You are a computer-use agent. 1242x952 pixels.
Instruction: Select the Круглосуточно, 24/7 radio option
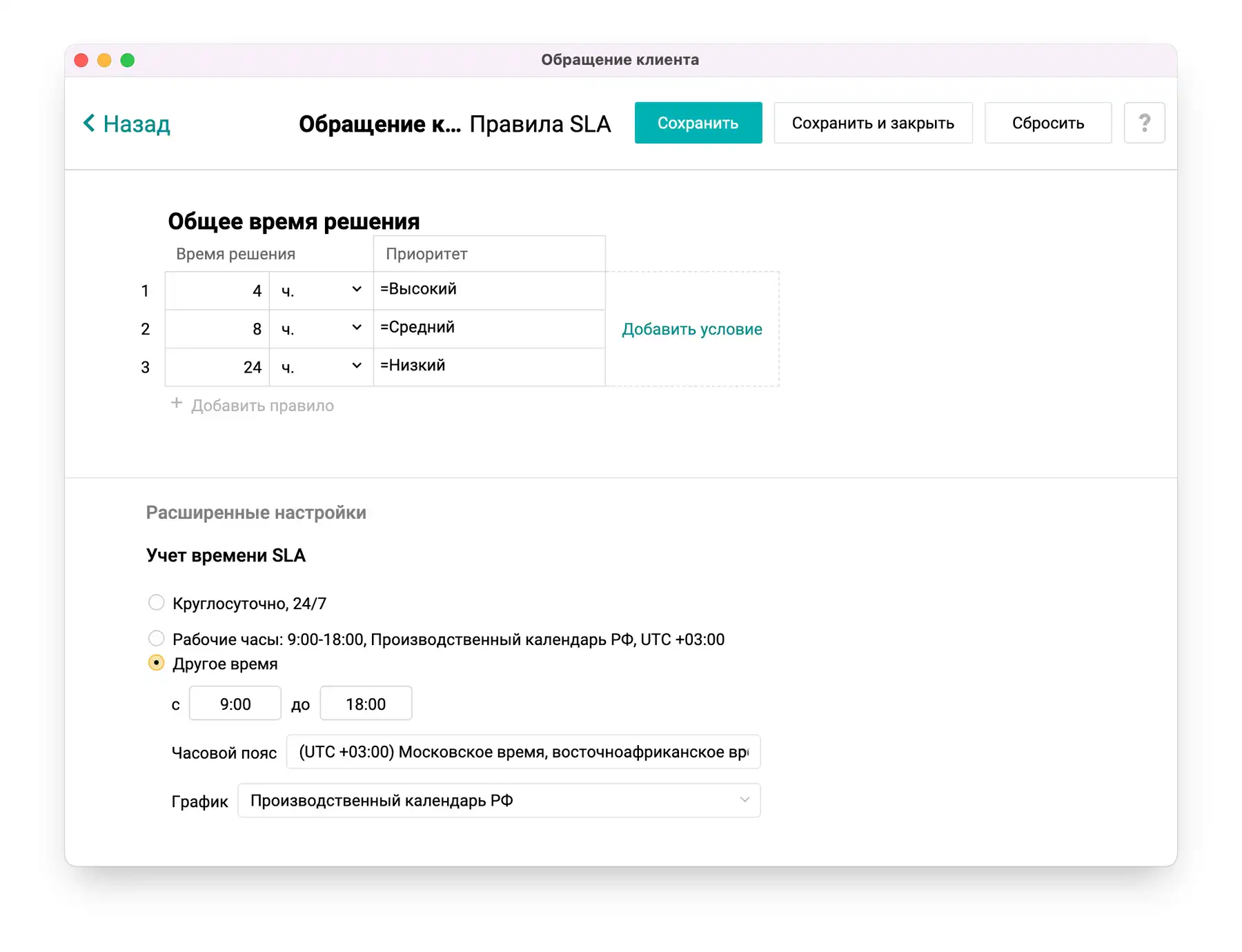(x=157, y=602)
